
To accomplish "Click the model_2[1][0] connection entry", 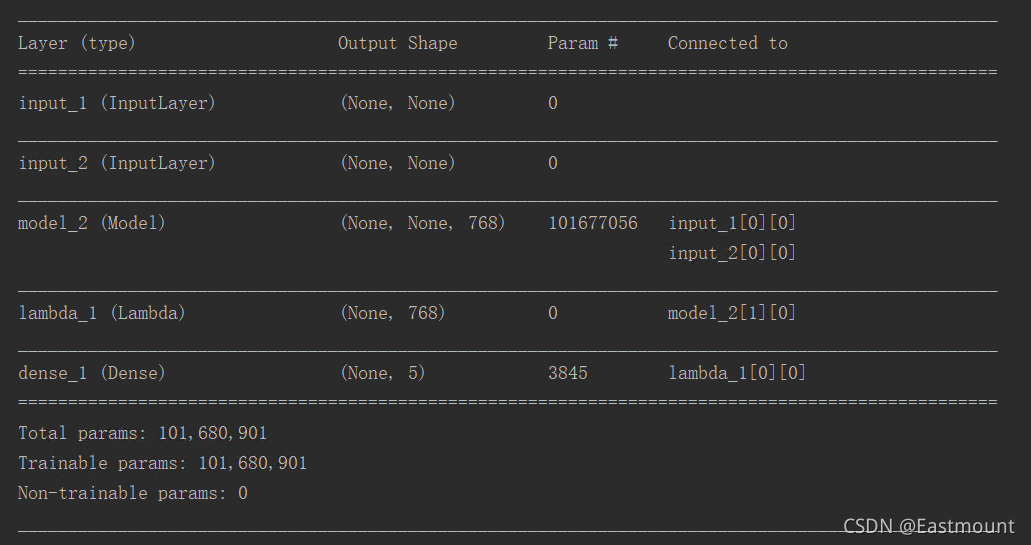I will pos(732,313).
